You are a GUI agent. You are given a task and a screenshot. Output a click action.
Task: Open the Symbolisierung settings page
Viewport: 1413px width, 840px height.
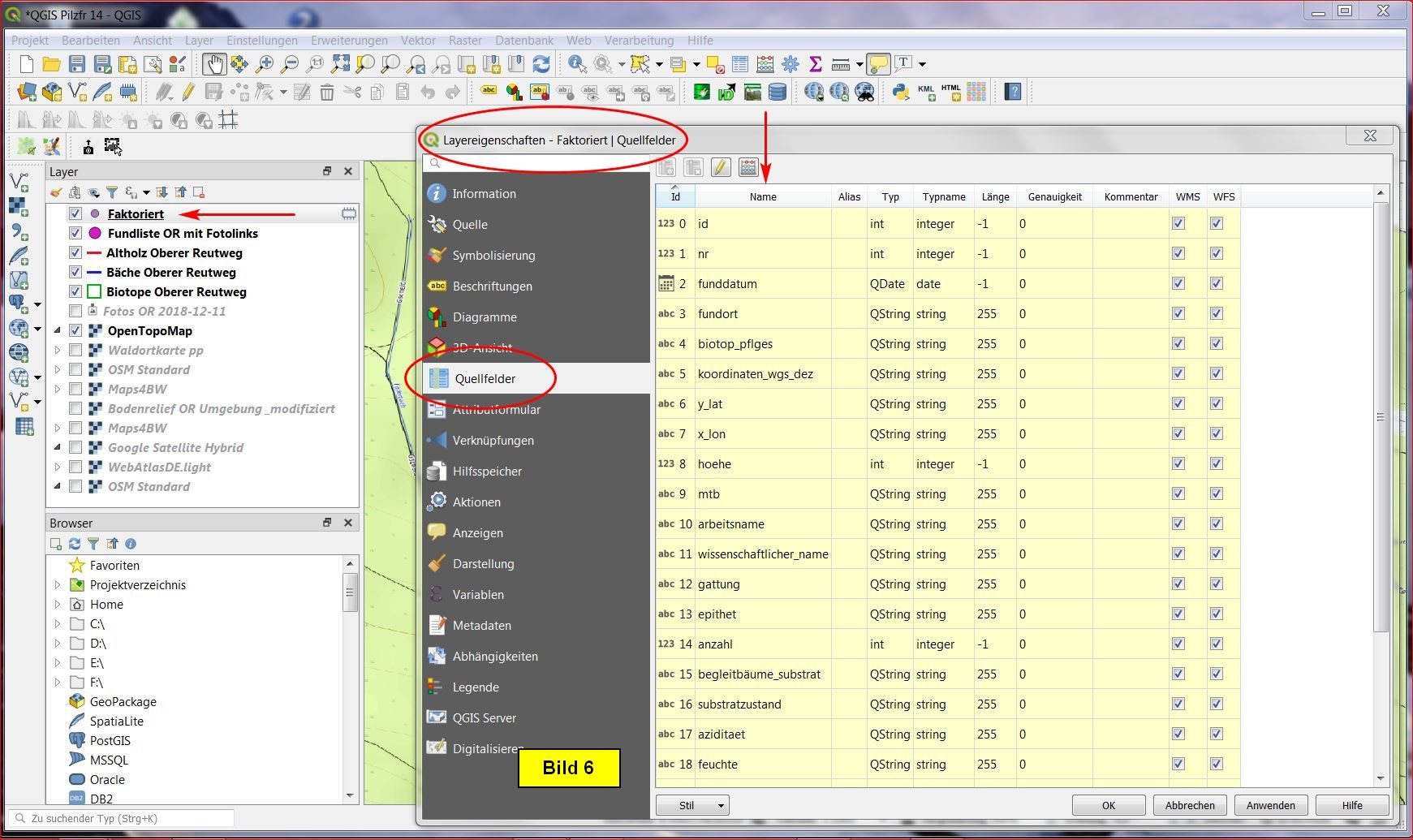493,256
